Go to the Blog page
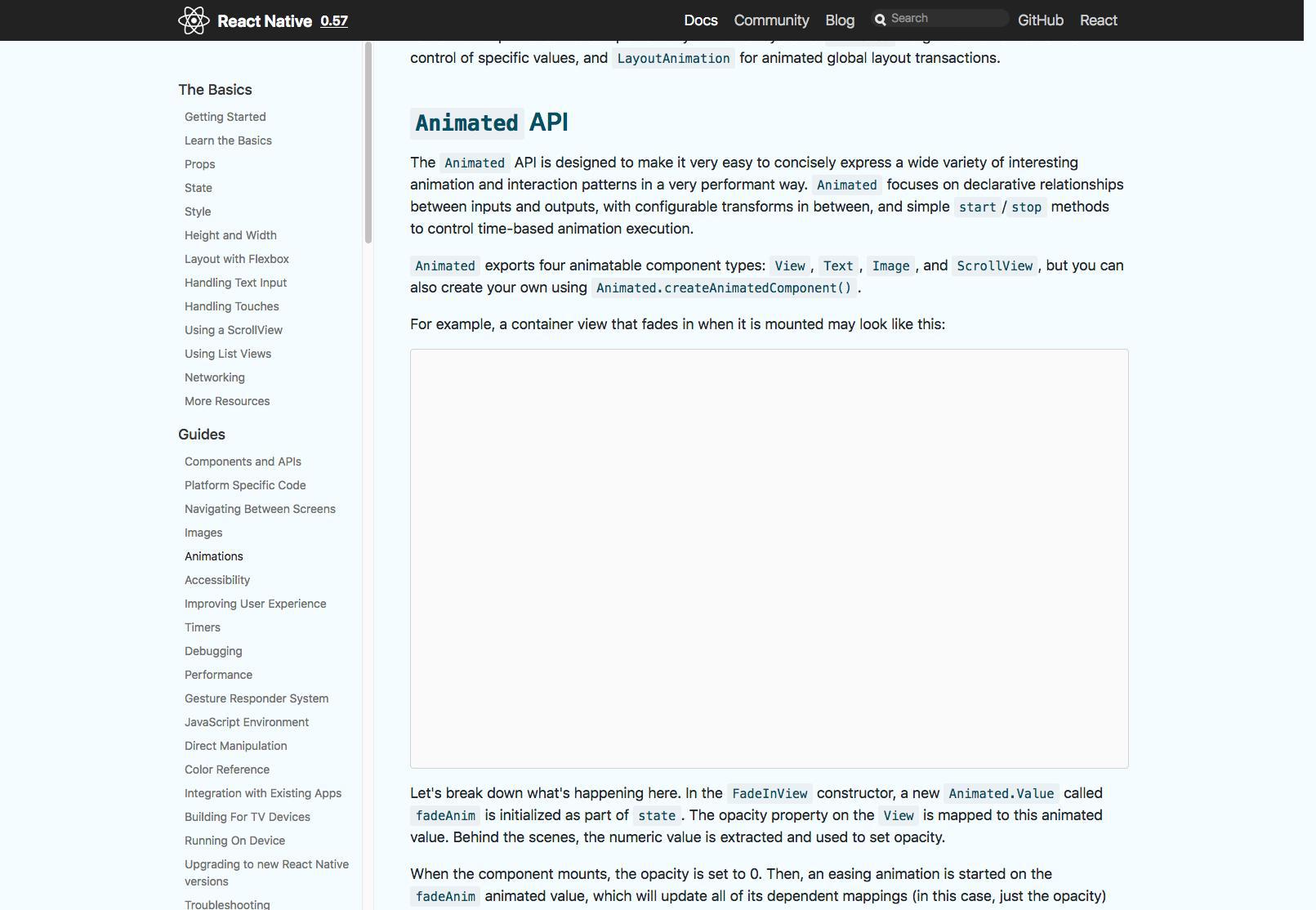The image size is (1316, 910). tap(840, 20)
